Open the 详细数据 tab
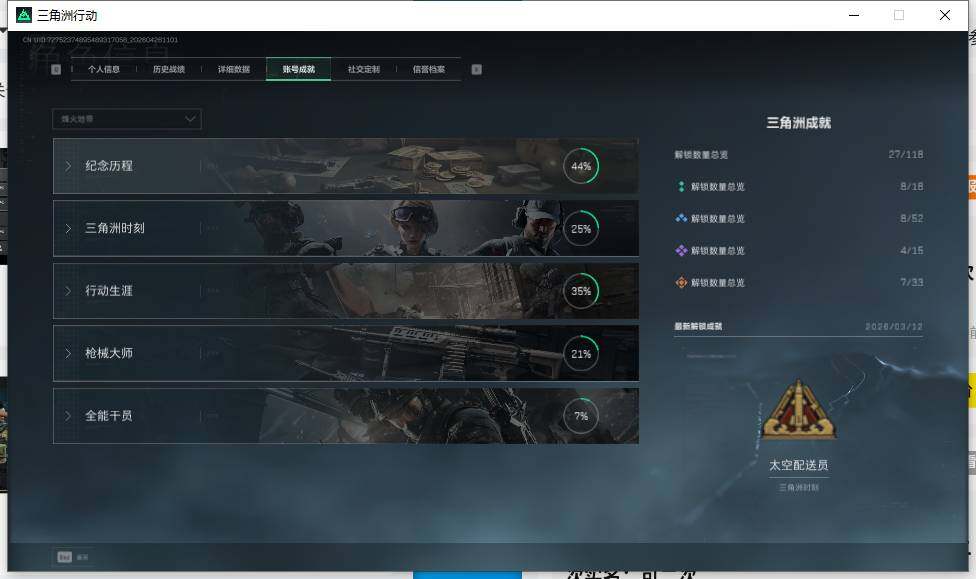The width and height of the screenshot is (976, 579). (233, 69)
